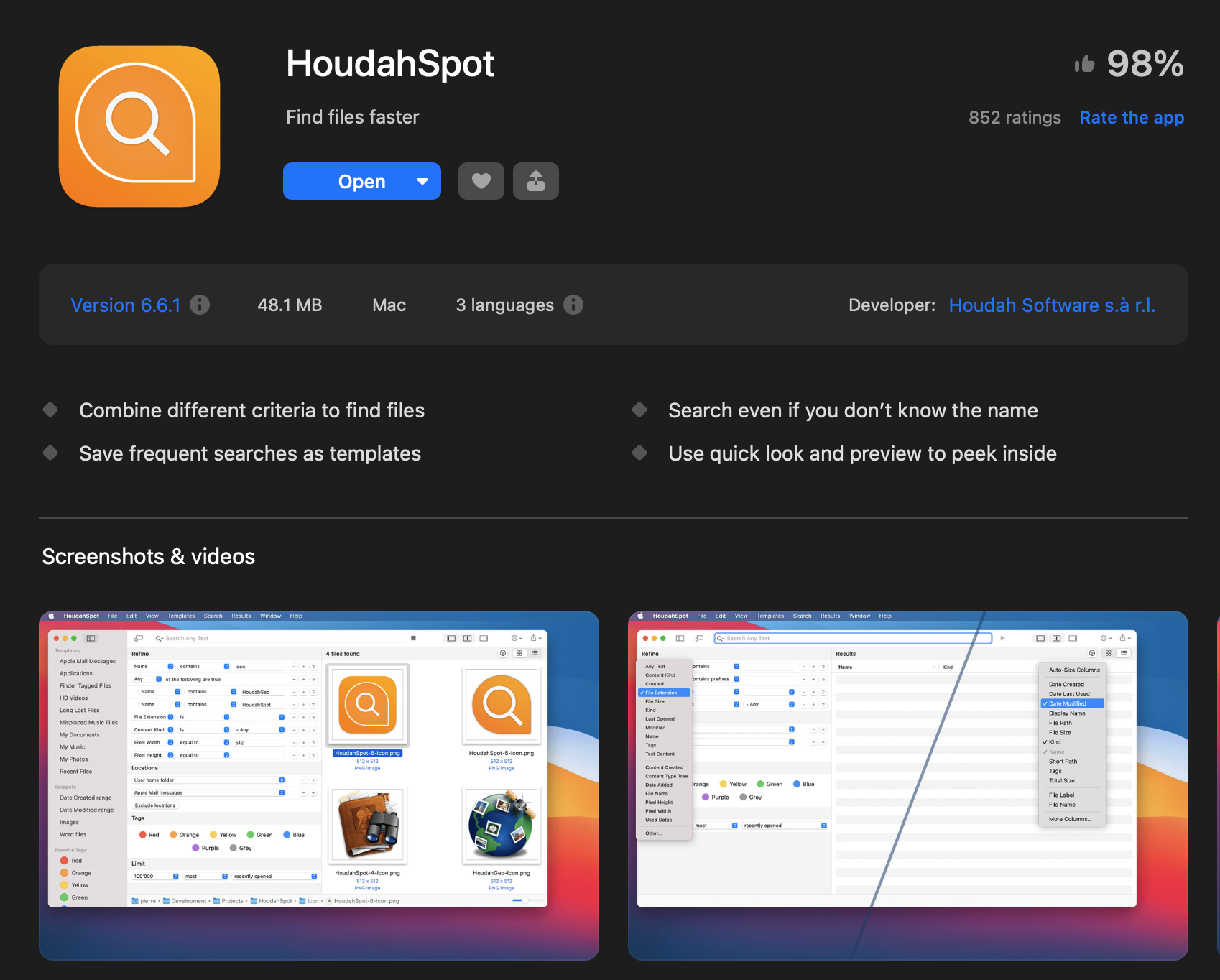The image size is (1220, 980).
Task: Open the Houdah Software s.à r.l. developer link
Action: coord(1052,305)
